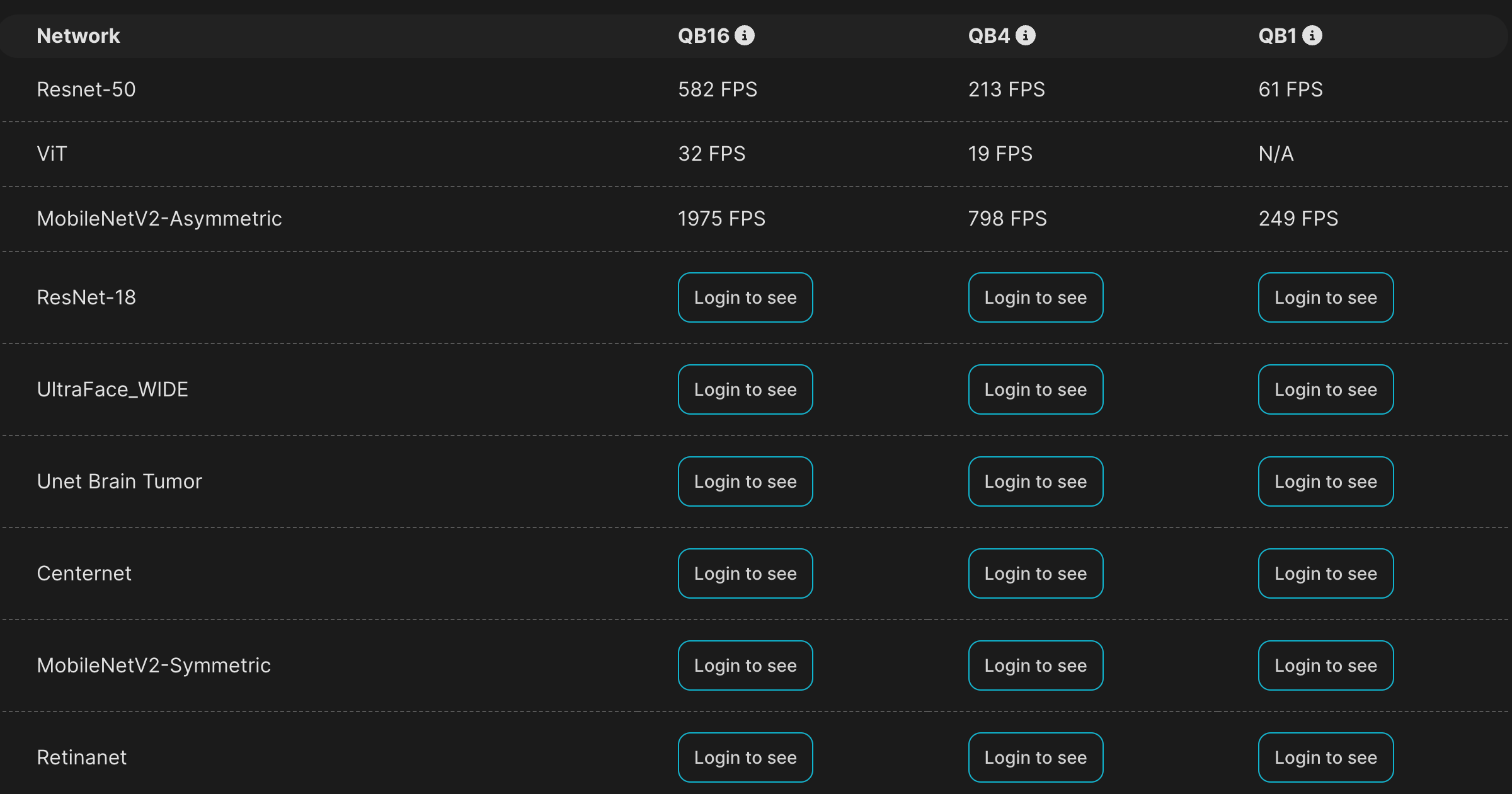
Task: Click the info icon next to QB4
Action: tap(1027, 36)
